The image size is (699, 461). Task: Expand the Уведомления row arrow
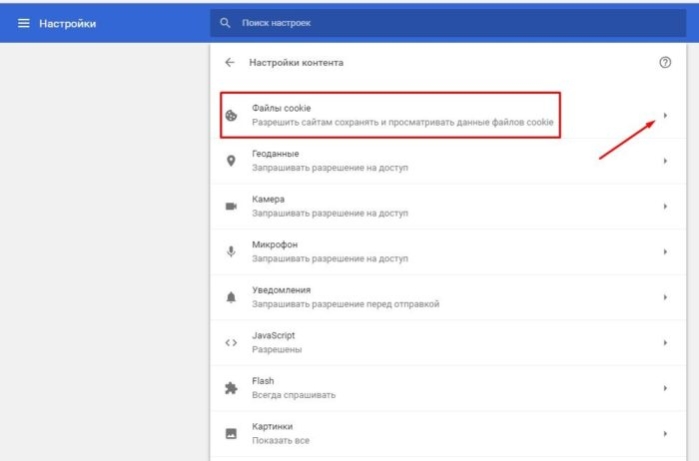[665, 297]
